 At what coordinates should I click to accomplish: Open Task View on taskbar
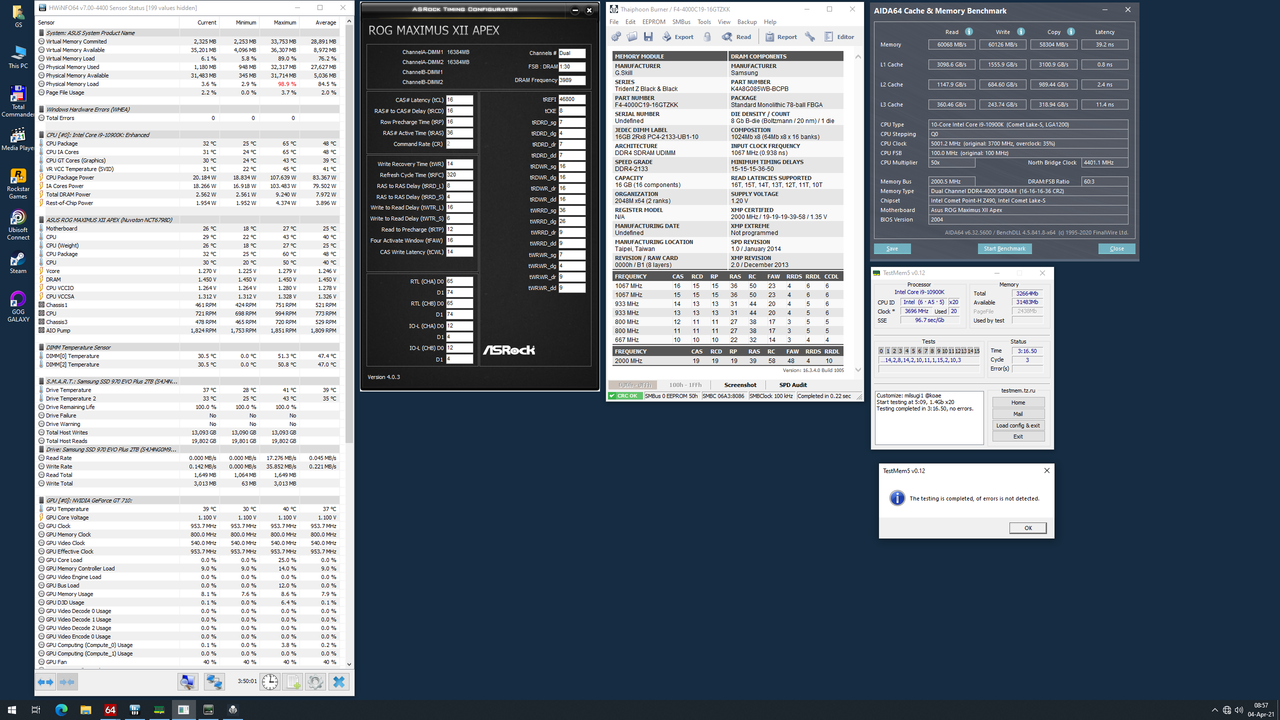(x=36, y=710)
